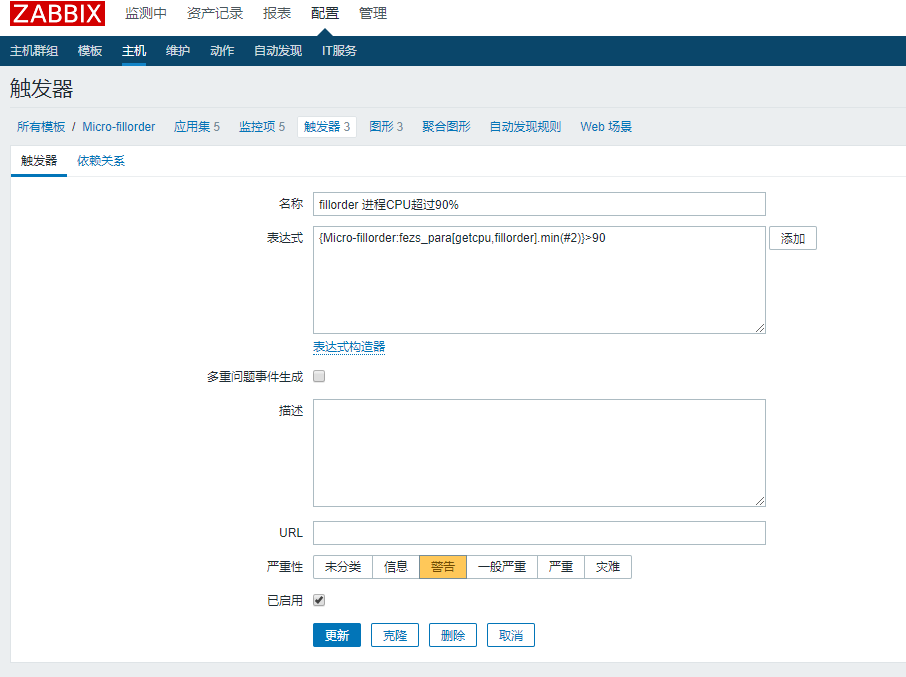906x677 pixels.
Task: Click the 更新 button
Action: point(337,635)
